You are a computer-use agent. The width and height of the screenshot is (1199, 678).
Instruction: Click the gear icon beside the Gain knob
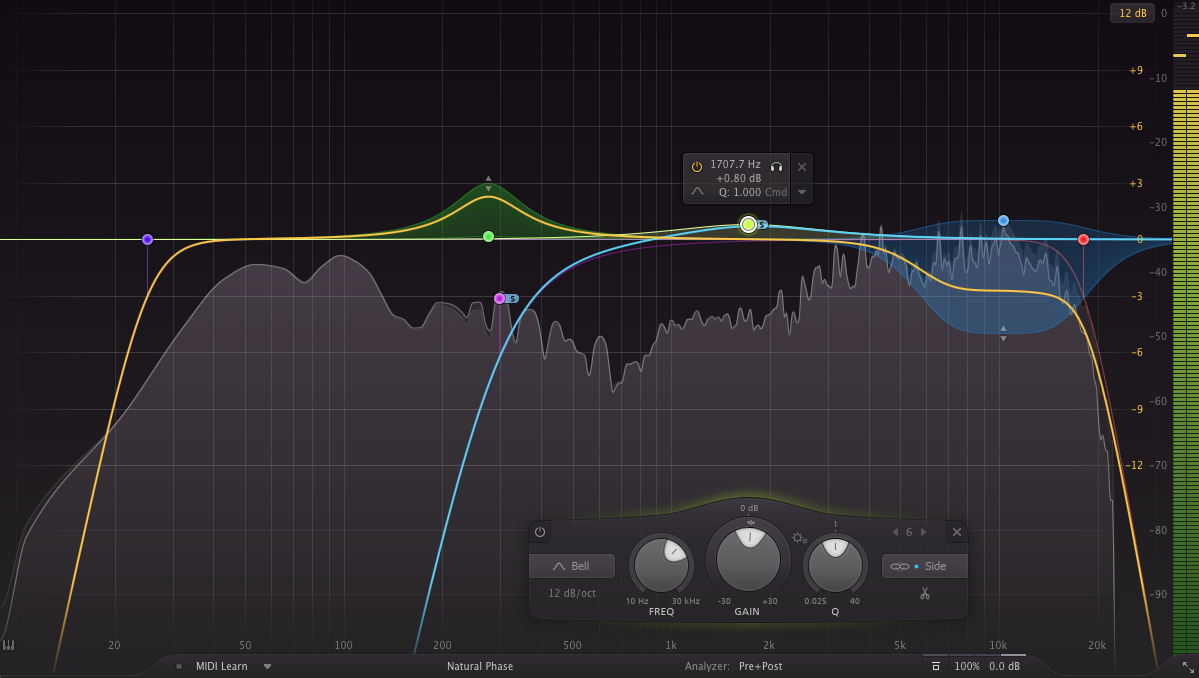point(799,538)
